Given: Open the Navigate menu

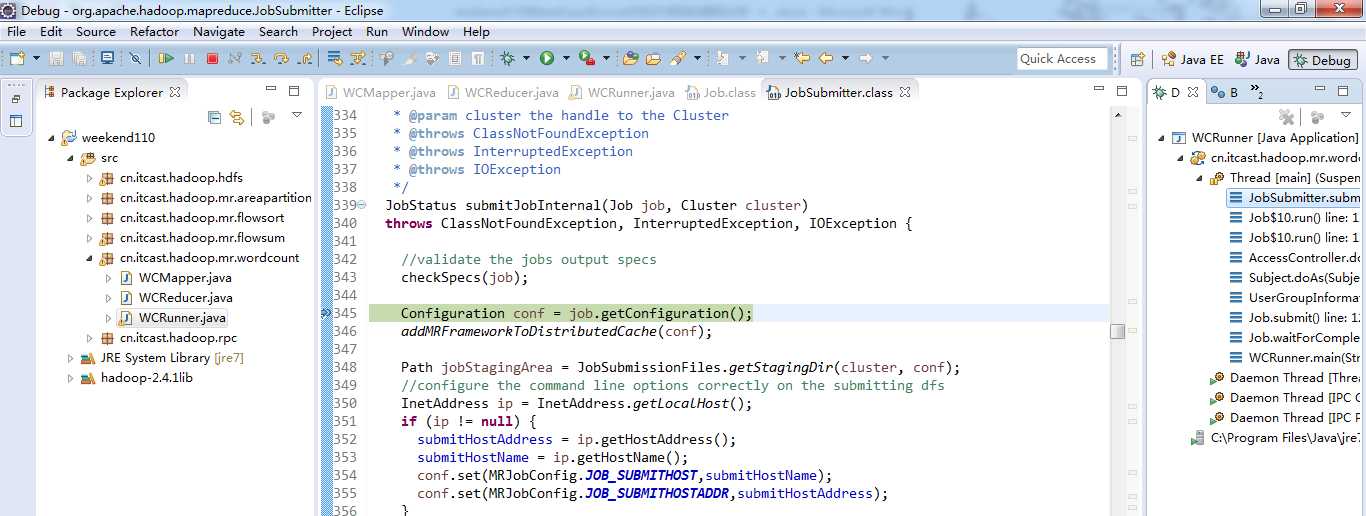Looking at the screenshot, I should (219, 31).
